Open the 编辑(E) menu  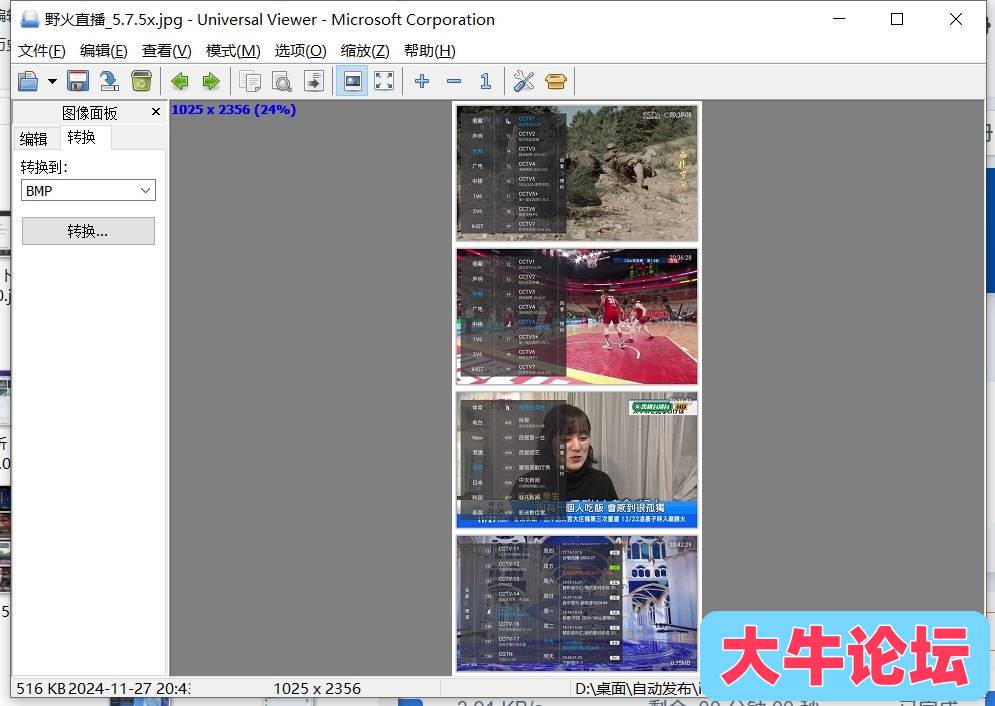[104, 51]
